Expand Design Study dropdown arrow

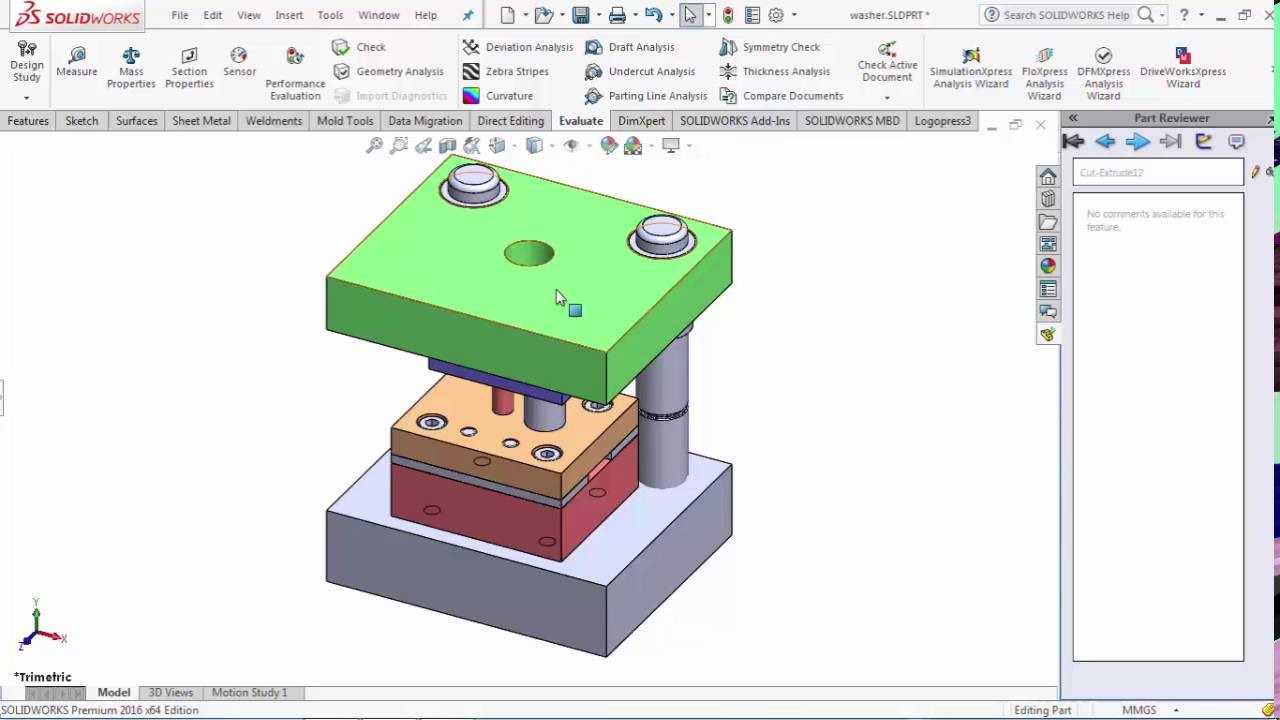27,98
